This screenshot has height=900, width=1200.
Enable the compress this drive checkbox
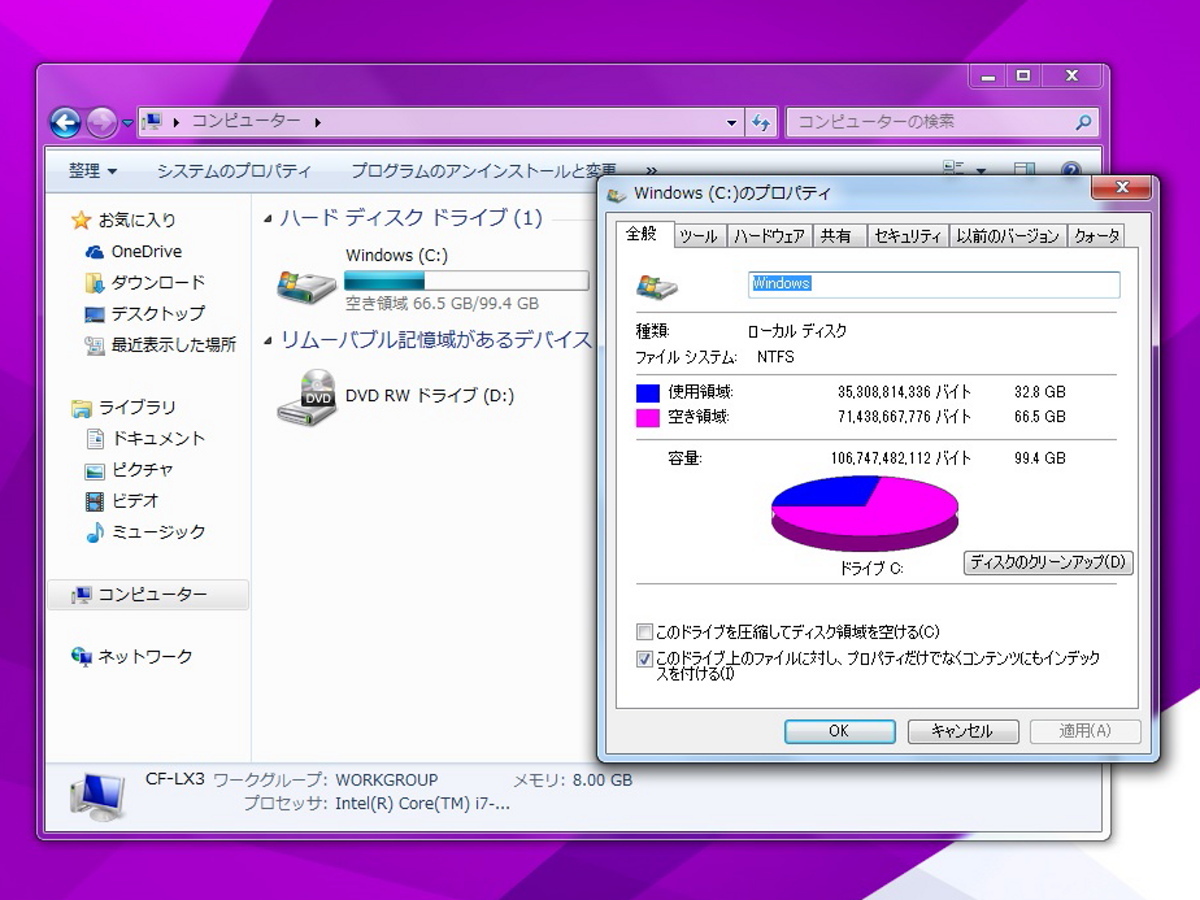645,632
